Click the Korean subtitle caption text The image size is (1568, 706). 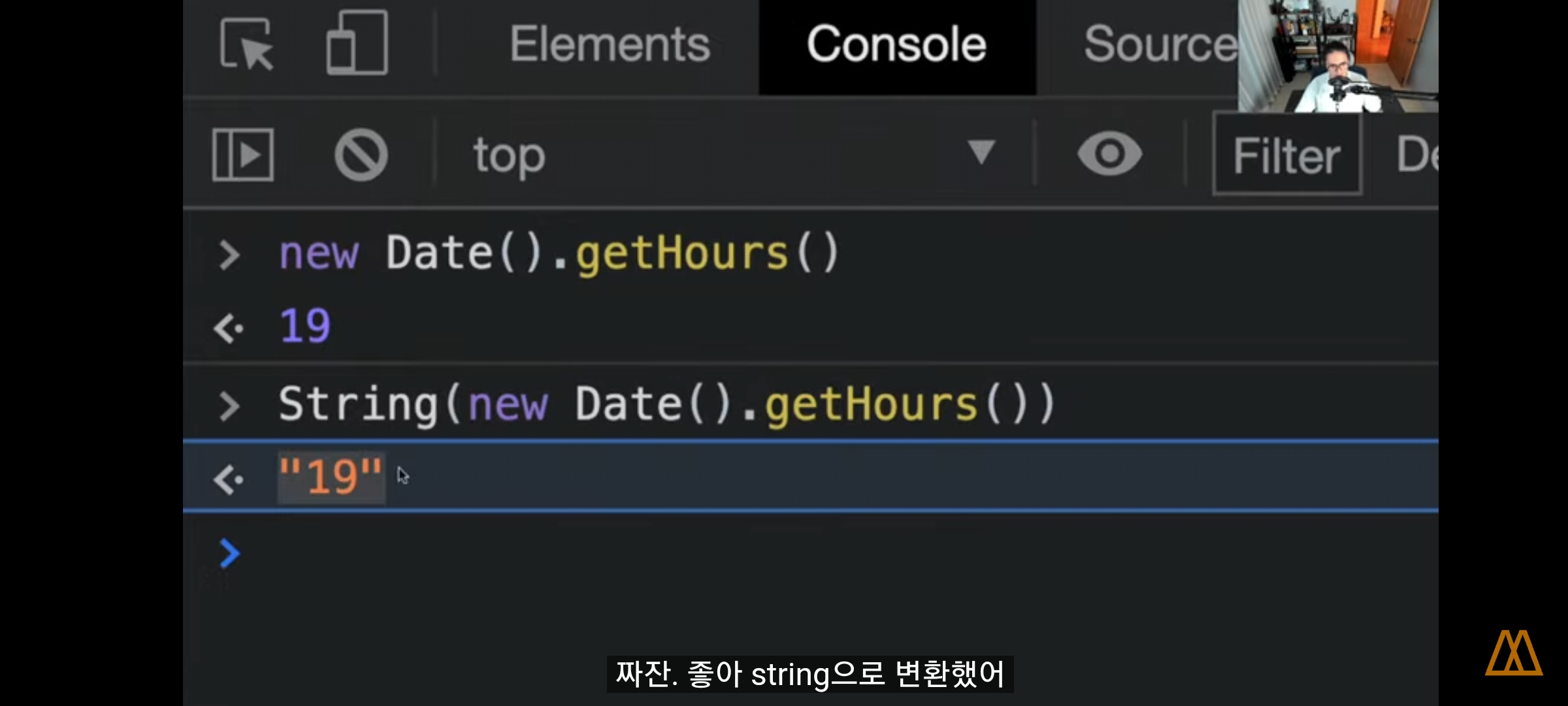pos(809,674)
